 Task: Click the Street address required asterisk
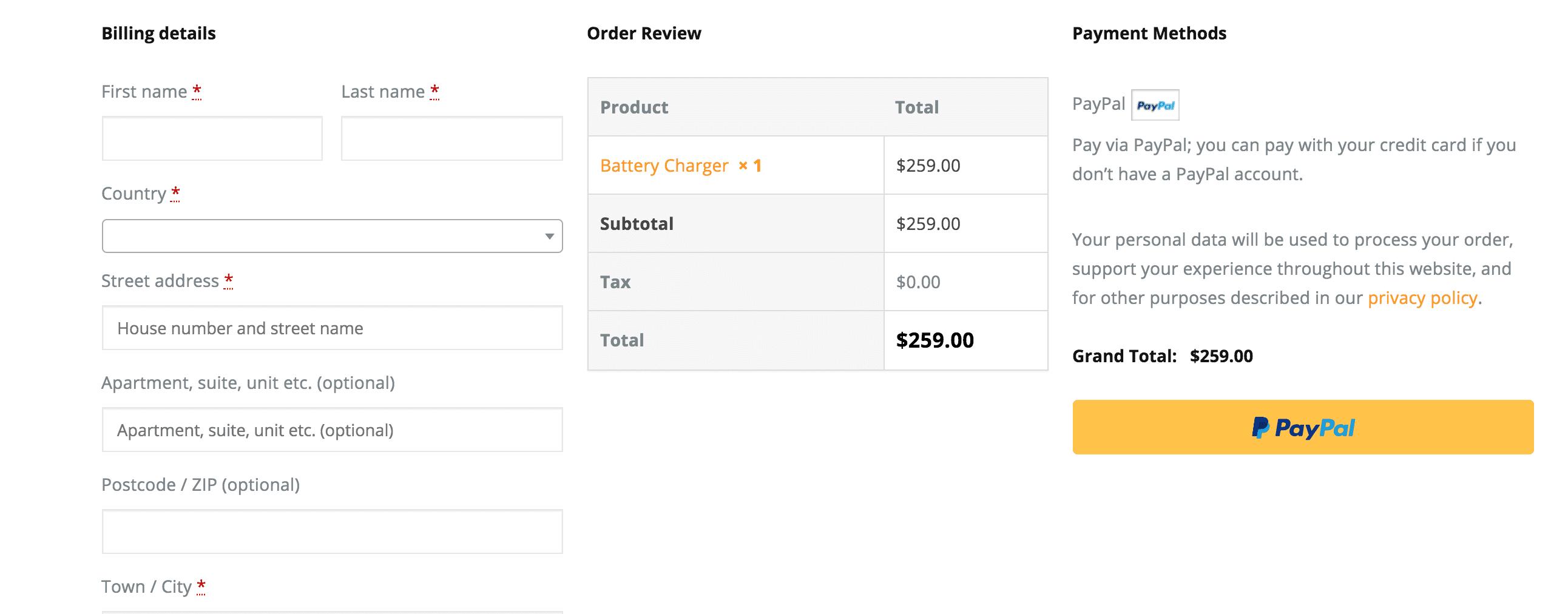[x=228, y=280]
